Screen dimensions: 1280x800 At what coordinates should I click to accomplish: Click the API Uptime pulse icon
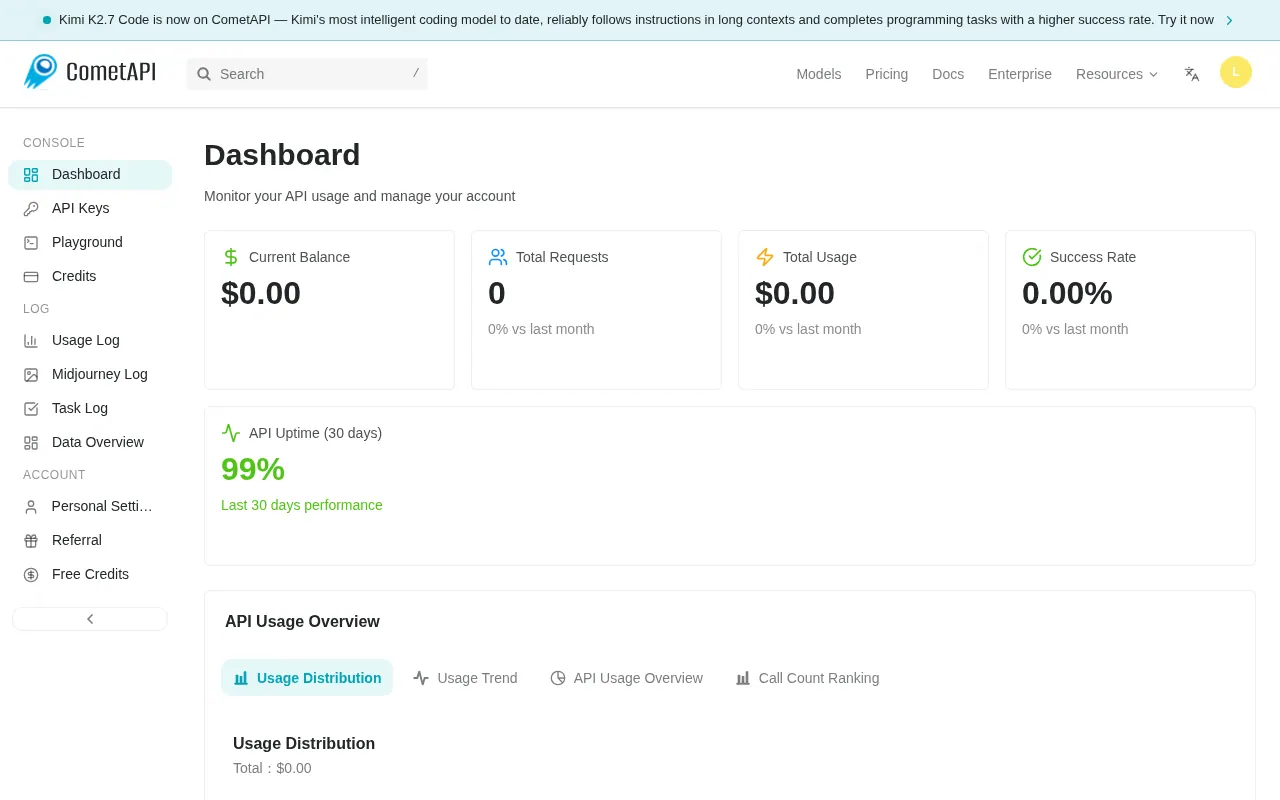pyautogui.click(x=231, y=433)
